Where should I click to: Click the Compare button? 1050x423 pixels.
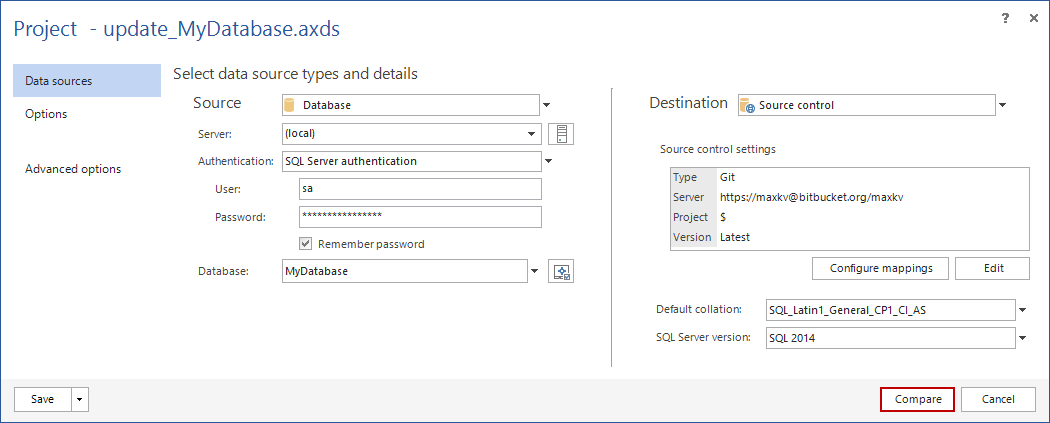click(917, 399)
